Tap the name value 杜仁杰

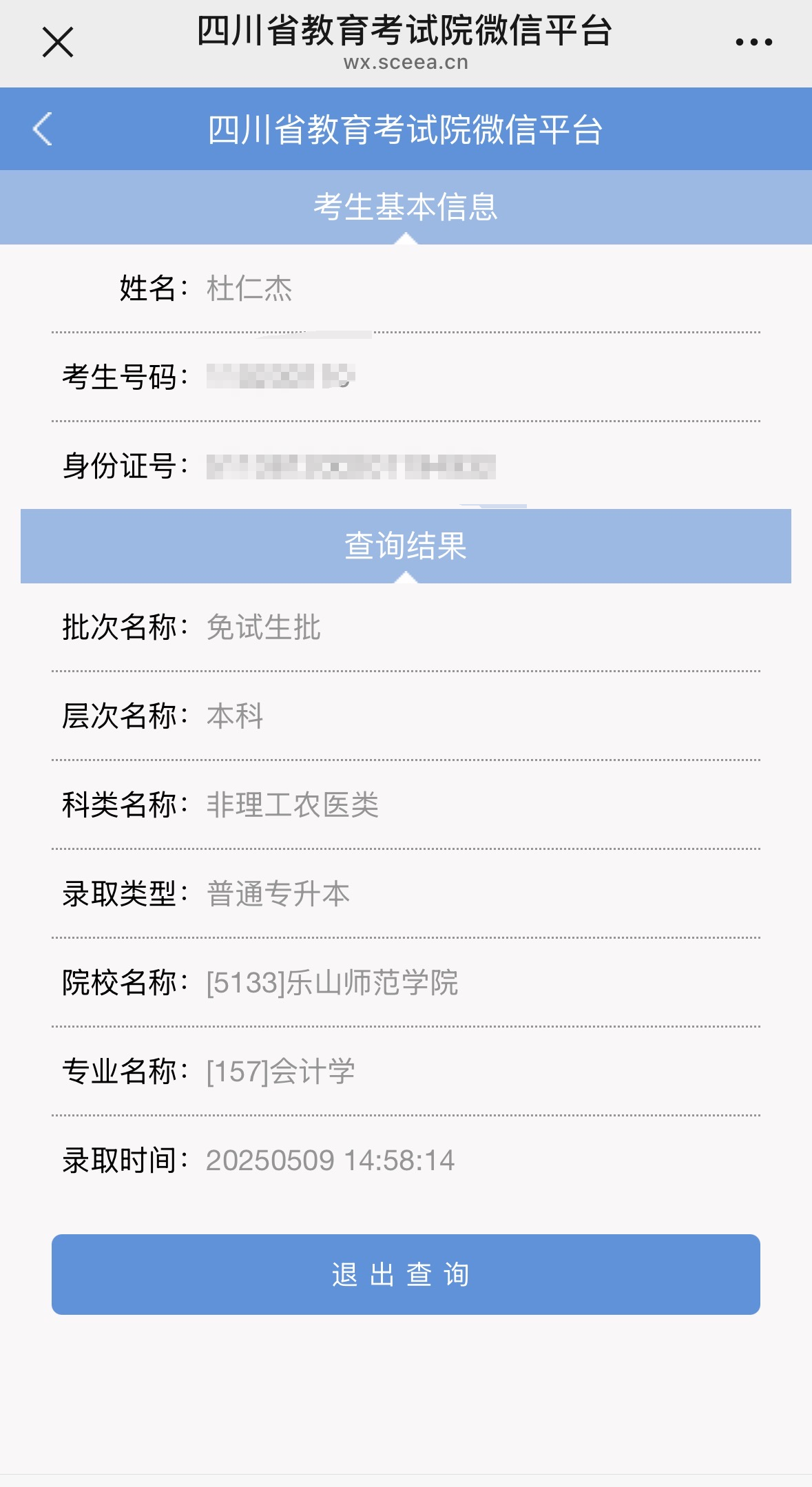click(249, 289)
